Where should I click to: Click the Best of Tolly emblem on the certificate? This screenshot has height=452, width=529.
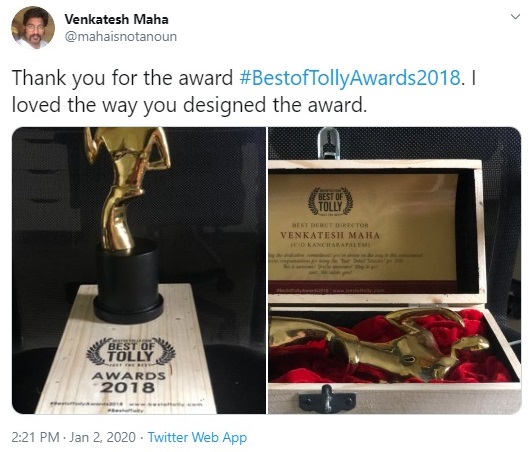coord(331,202)
